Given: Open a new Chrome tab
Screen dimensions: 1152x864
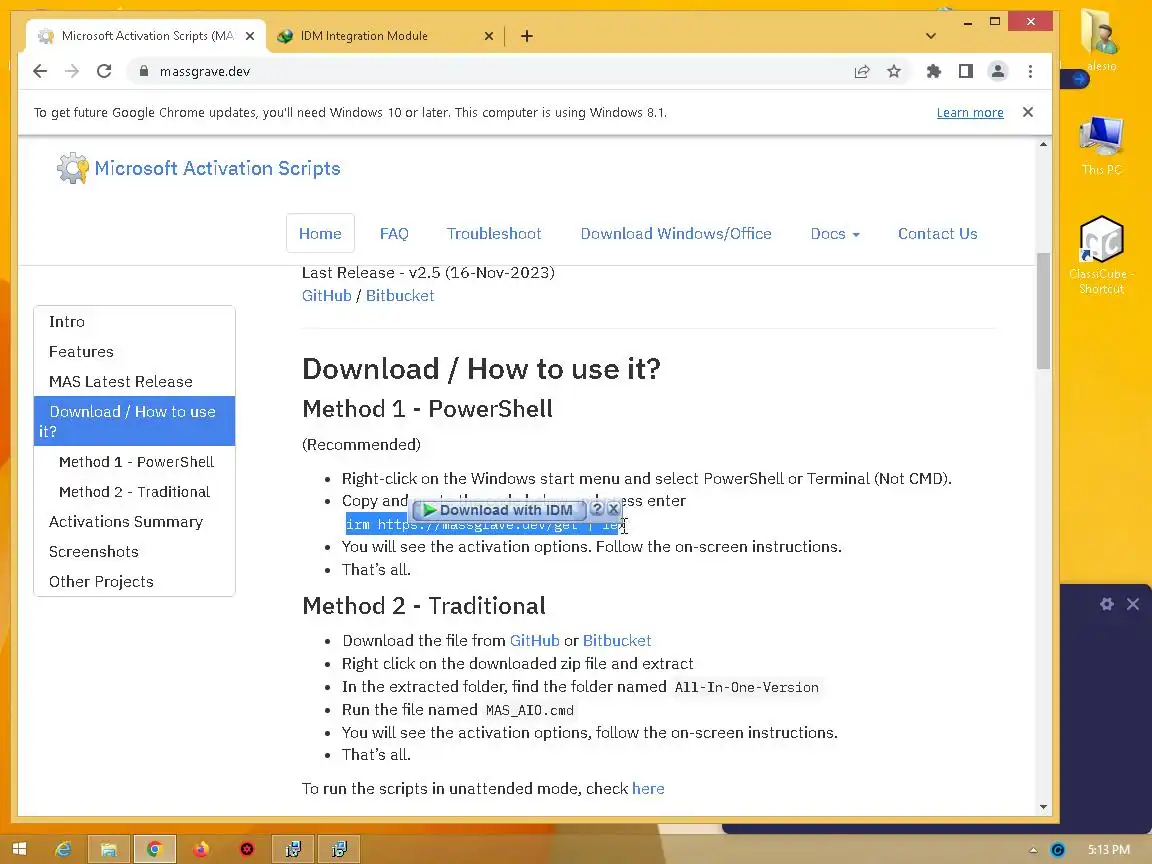Looking at the screenshot, I should coord(527,36).
